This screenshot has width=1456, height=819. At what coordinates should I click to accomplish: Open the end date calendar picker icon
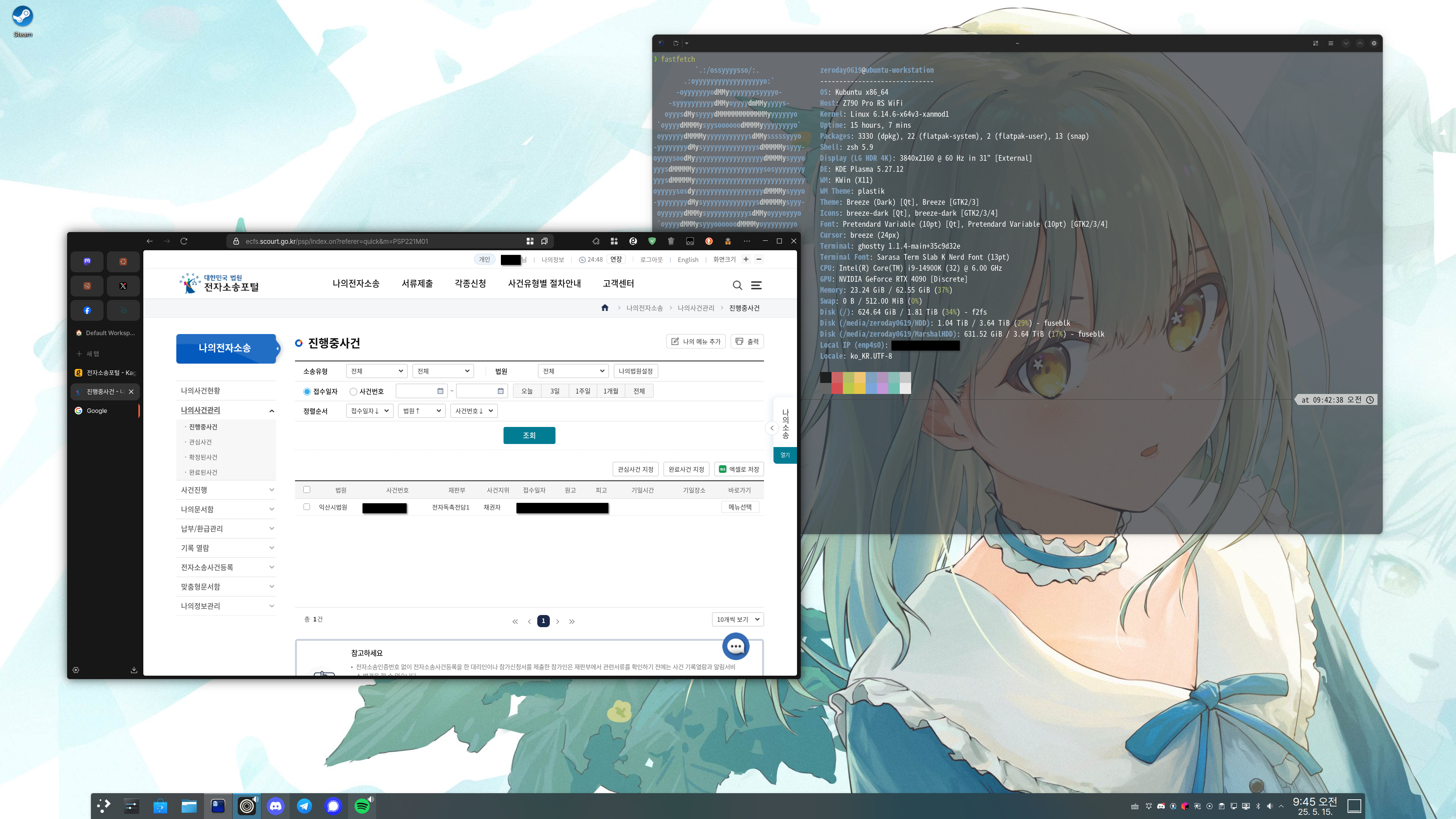[500, 391]
